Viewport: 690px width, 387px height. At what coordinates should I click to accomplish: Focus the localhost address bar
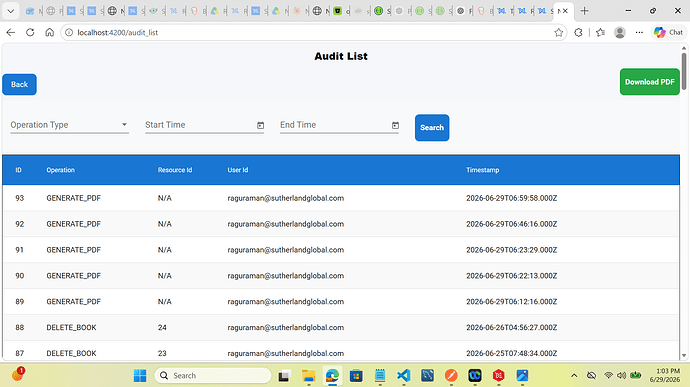click(308, 33)
